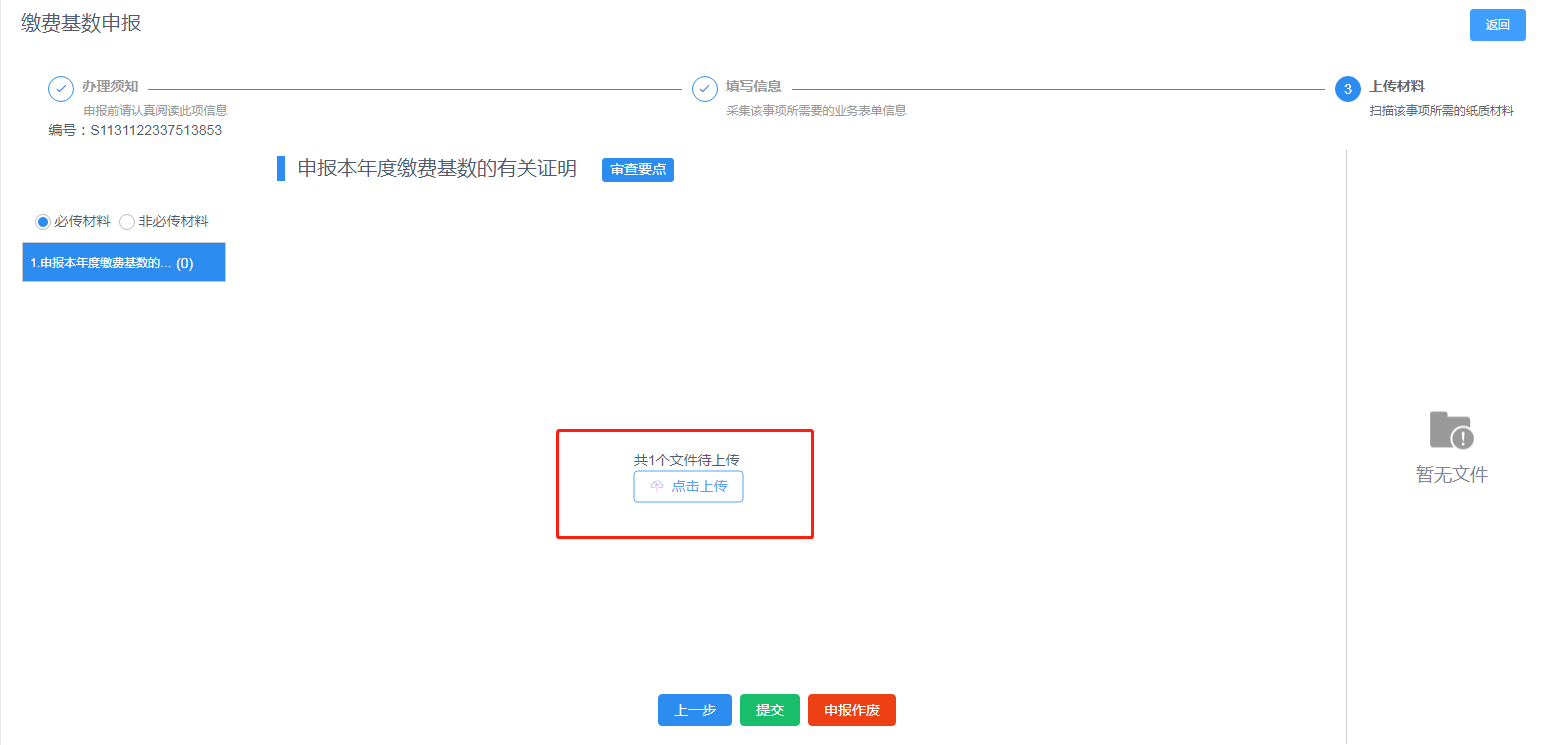This screenshot has width=1561, height=745.
Task: Select the 必传材料 radio button
Action: click(x=43, y=222)
